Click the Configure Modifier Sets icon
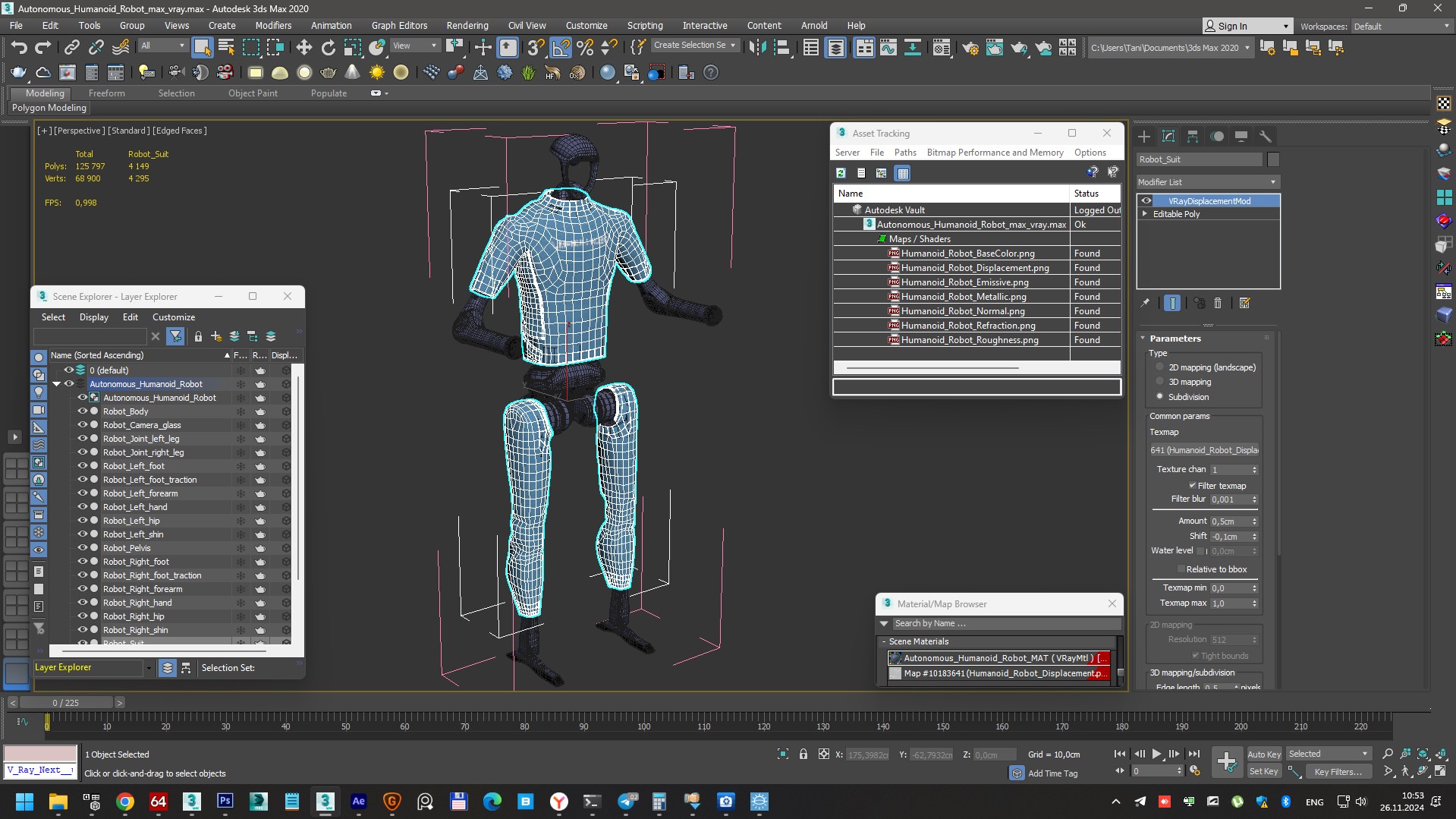 [x=1244, y=303]
